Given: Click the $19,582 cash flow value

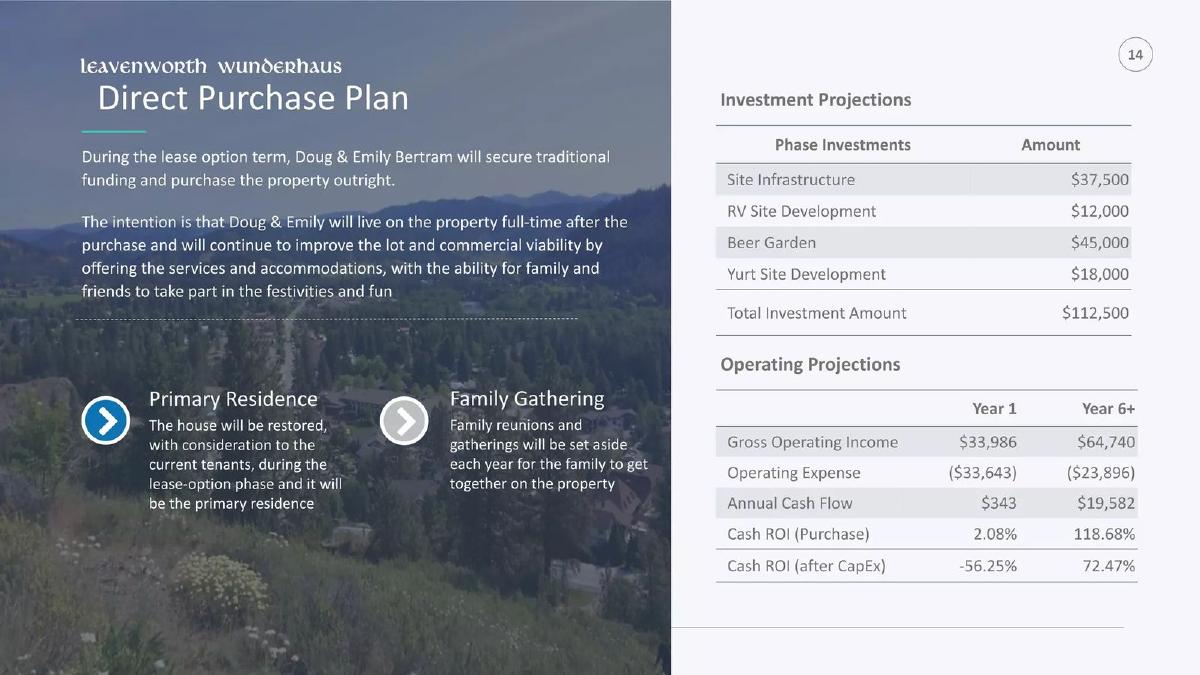Looking at the screenshot, I should (x=1107, y=504).
